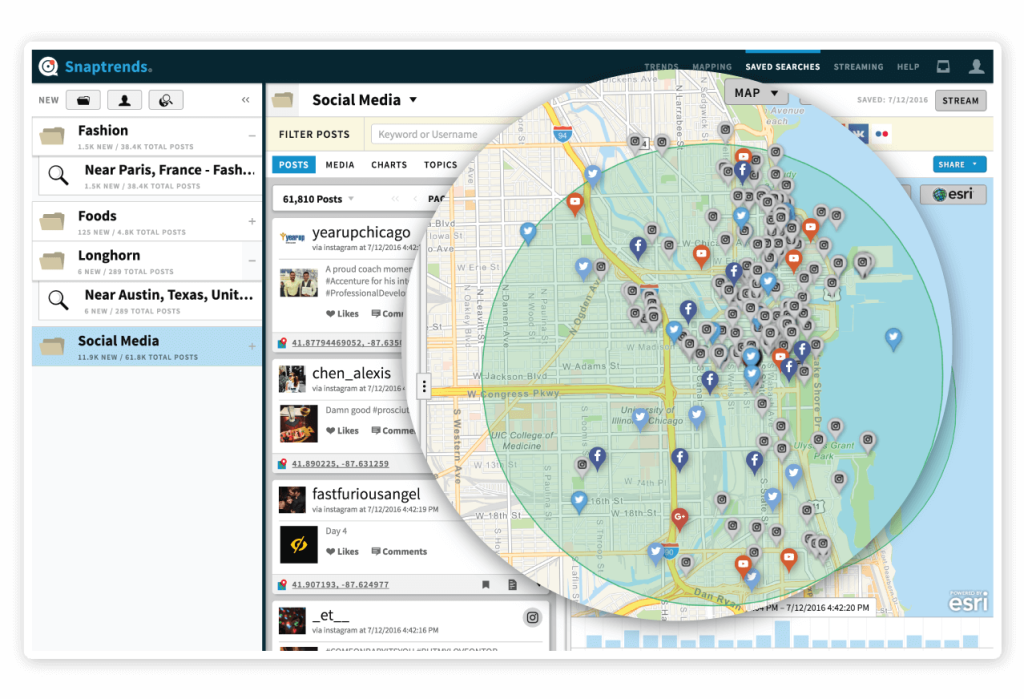Open the user profile icon in top bar
Image resolution: width=1024 pixels, height=699 pixels.
(x=976, y=66)
